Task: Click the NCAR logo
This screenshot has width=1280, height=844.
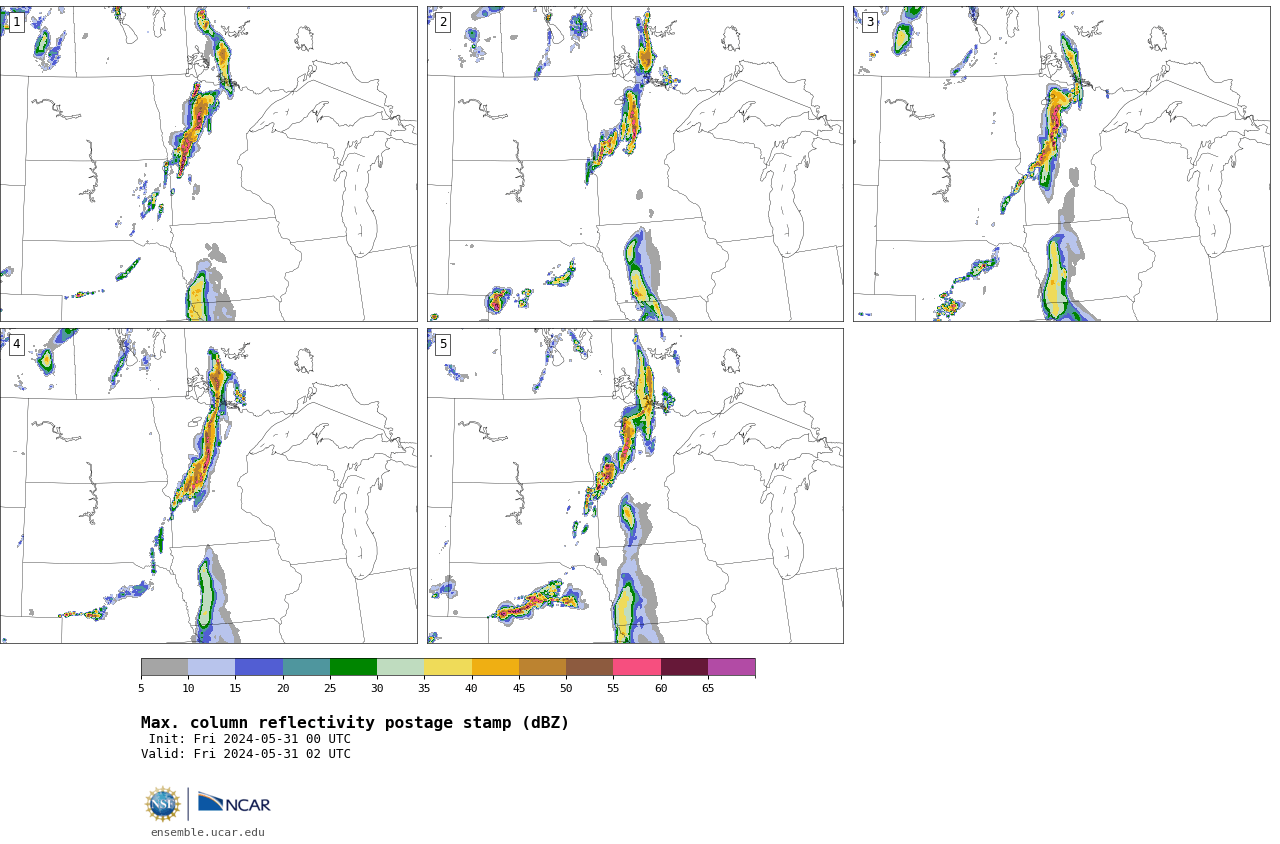Action: (x=234, y=803)
